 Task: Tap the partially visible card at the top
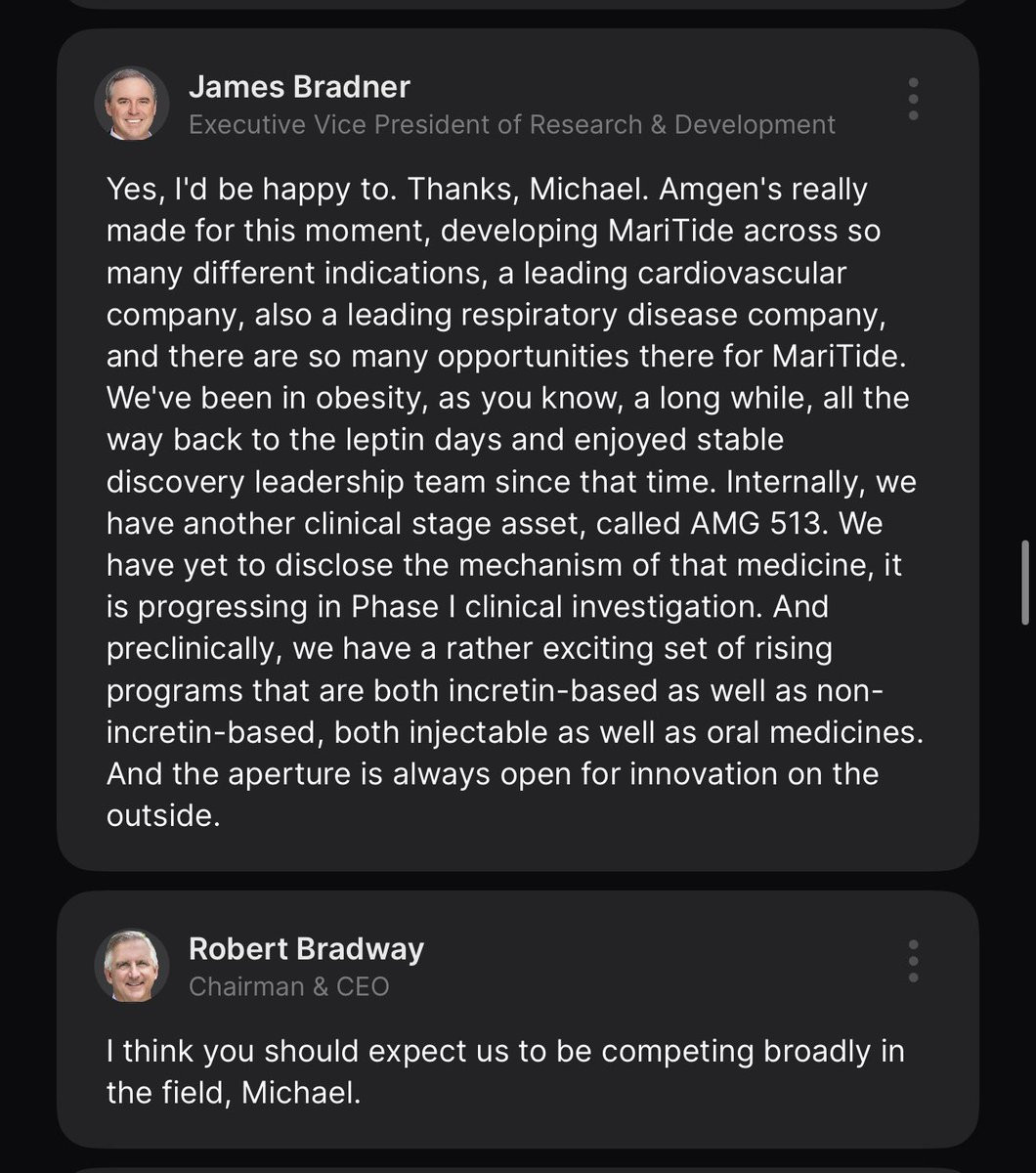518,4
